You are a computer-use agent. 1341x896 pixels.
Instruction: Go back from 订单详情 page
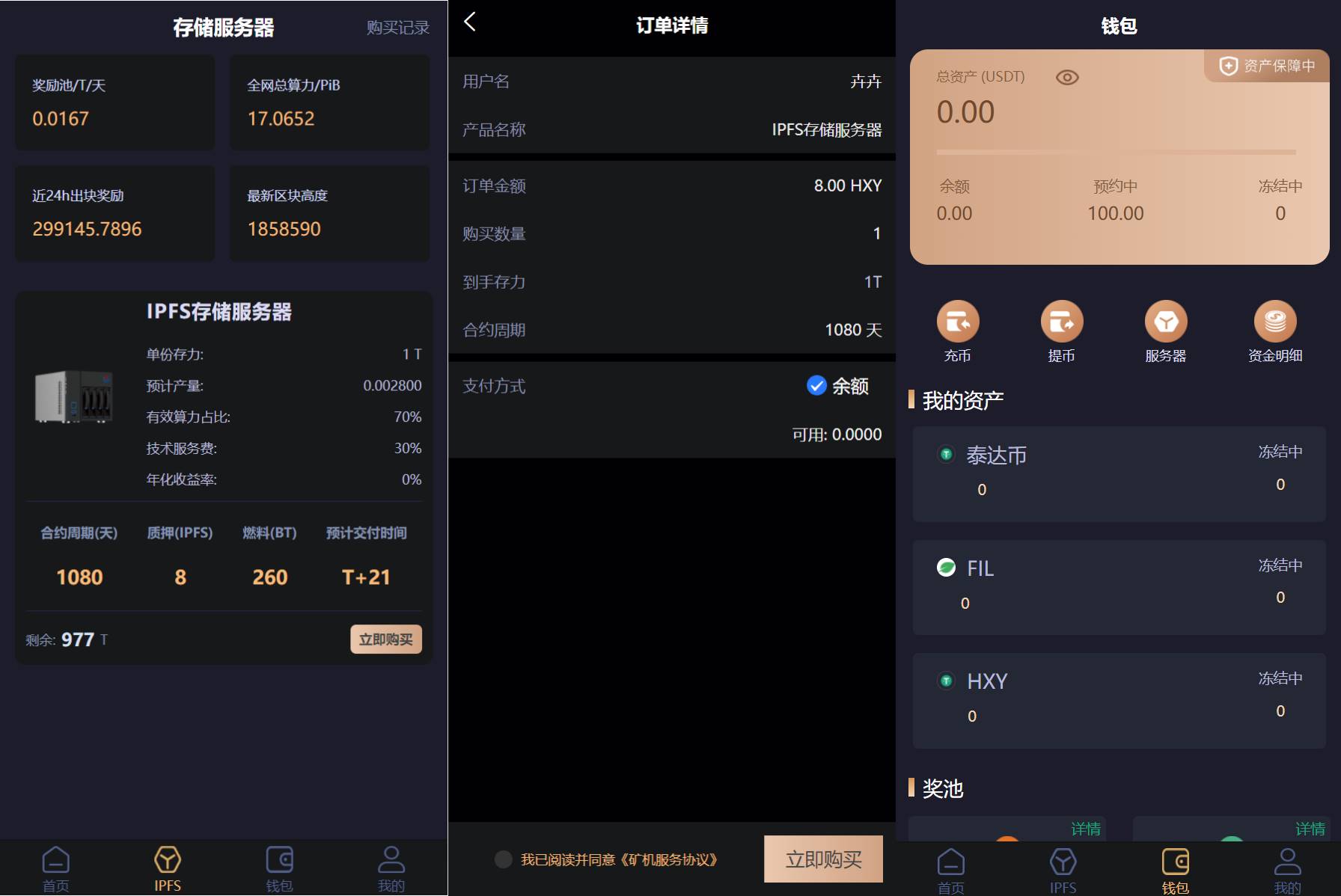pyautogui.click(x=470, y=22)
